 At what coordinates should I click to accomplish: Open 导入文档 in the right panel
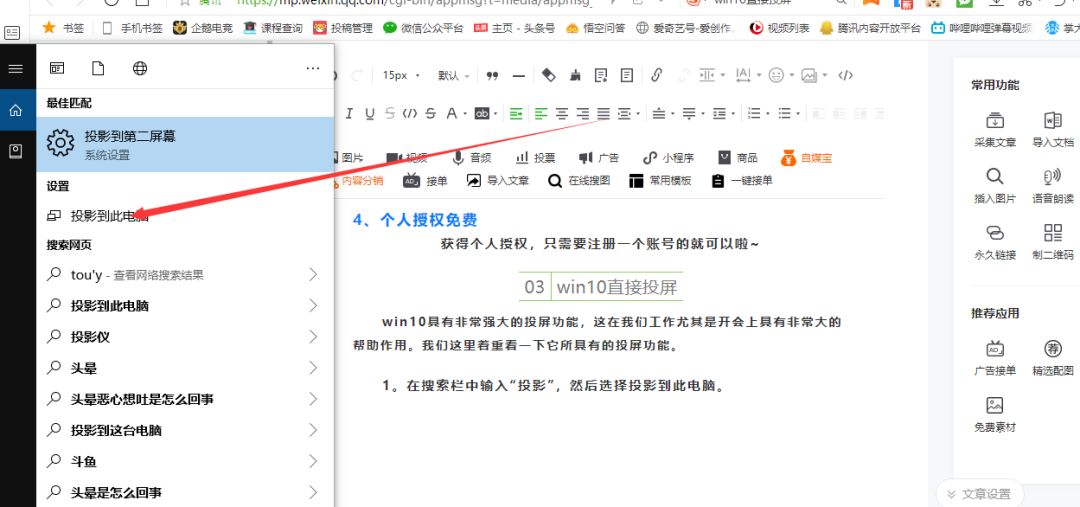click(x=1052, y=129)
